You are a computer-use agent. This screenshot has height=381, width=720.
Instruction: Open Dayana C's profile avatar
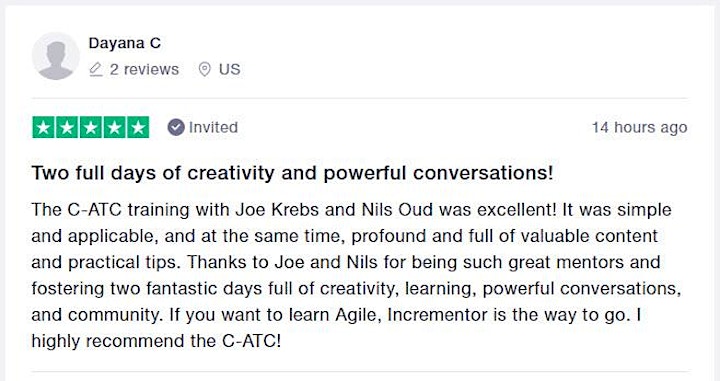pyautogui.click(x=56, y=56)
